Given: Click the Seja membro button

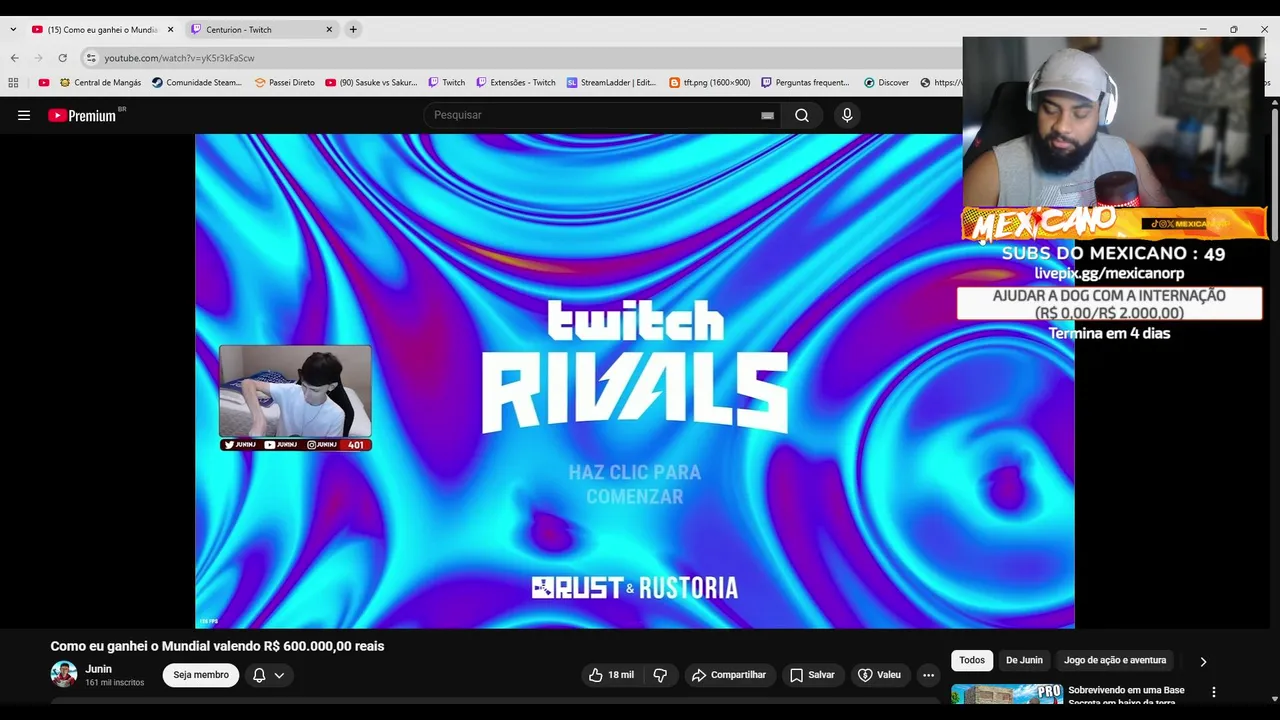Looking at the screenshot, I should coord(201,675).
